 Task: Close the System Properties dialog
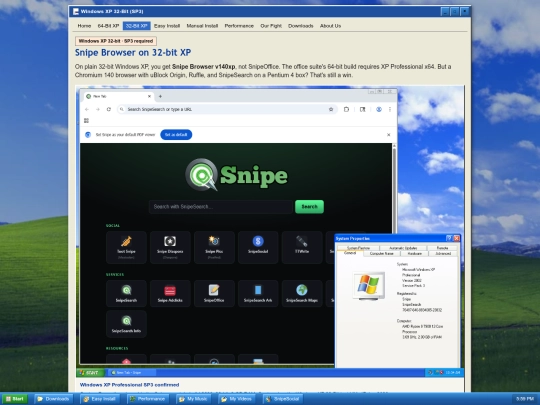click(456, 238)
